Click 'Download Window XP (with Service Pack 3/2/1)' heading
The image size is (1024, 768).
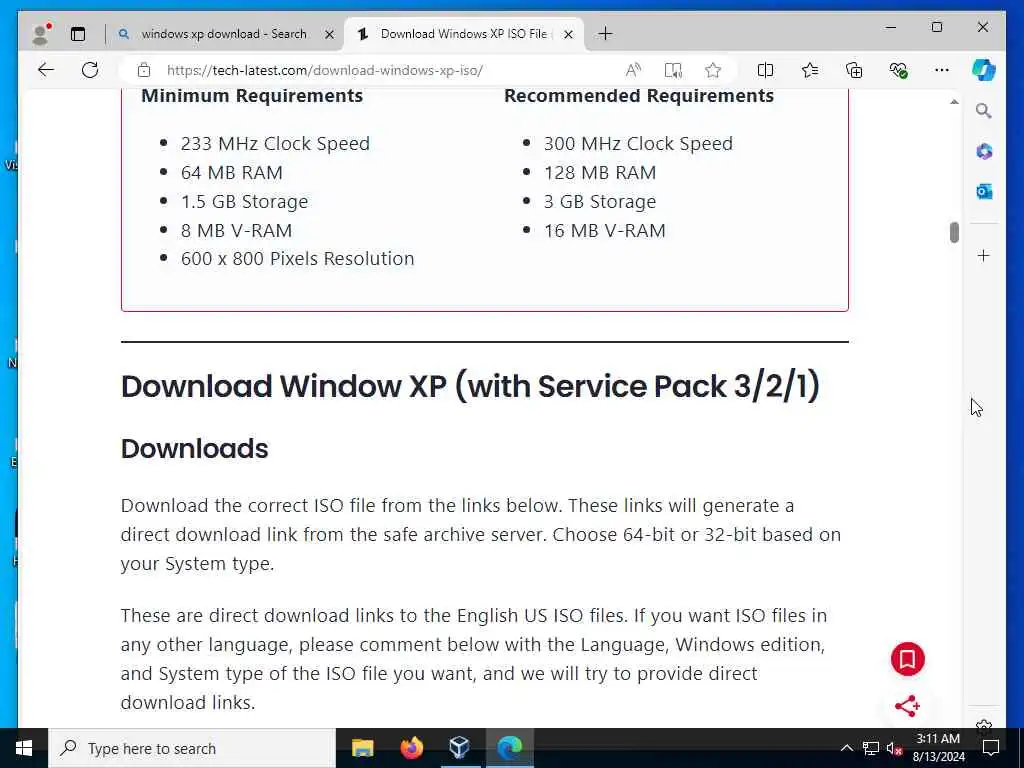(x=470, y=386)
